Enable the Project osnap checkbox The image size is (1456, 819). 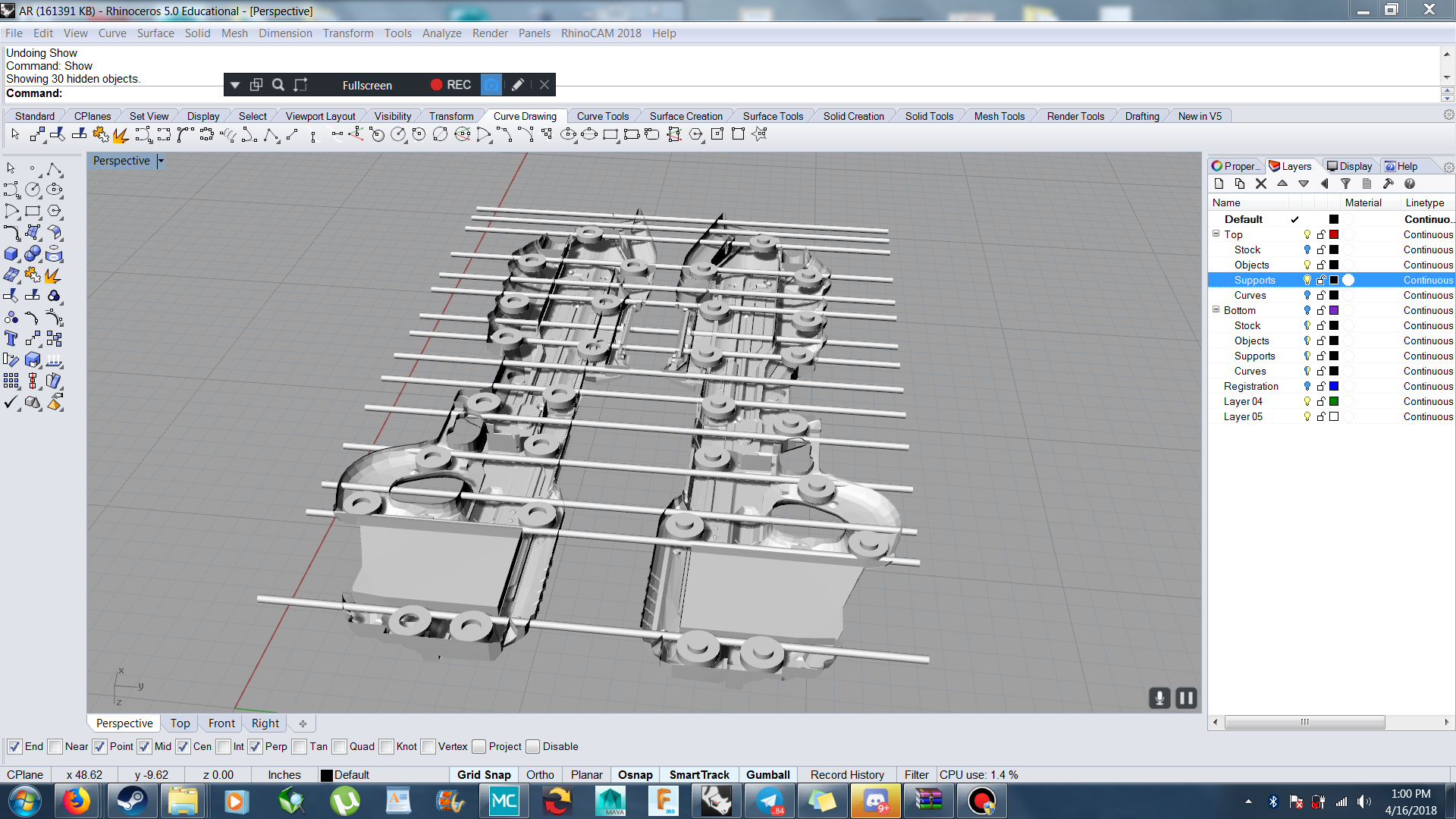point(479,747)
